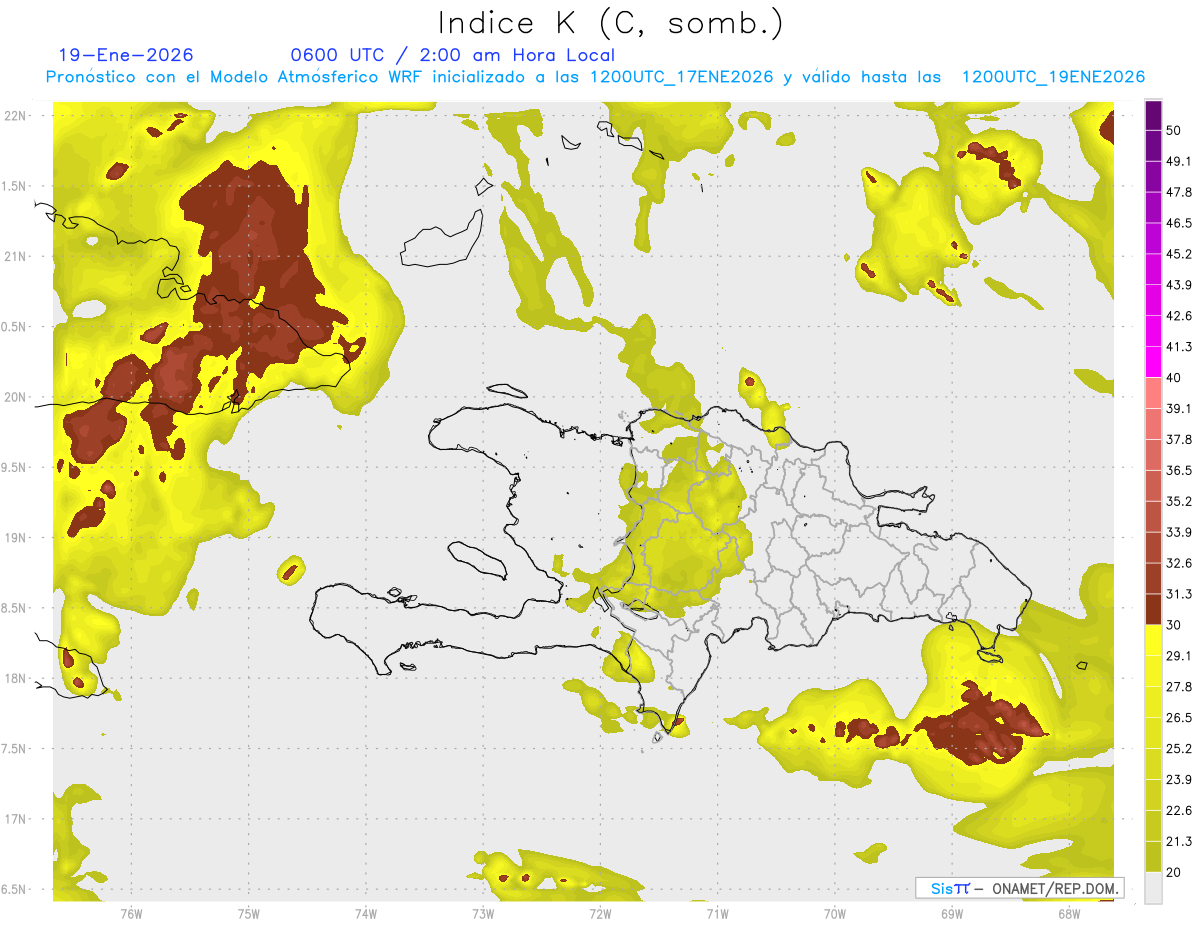Click the longitude label 75W
The height and width of the screenshot is (927, 1200).
click(249, 914)
